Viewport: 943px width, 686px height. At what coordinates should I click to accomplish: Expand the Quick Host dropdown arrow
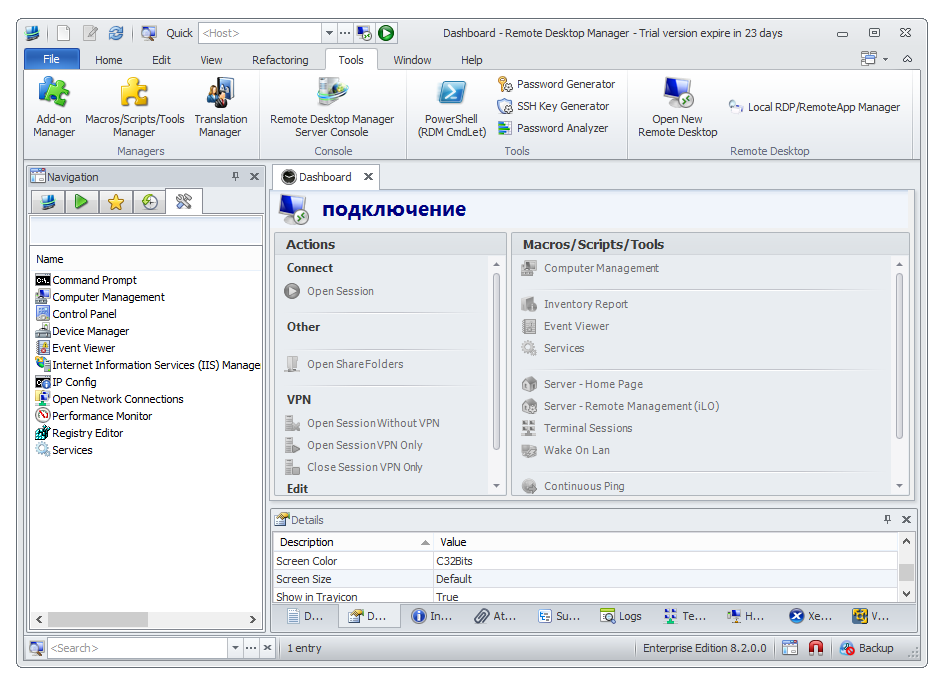point(329,33)
